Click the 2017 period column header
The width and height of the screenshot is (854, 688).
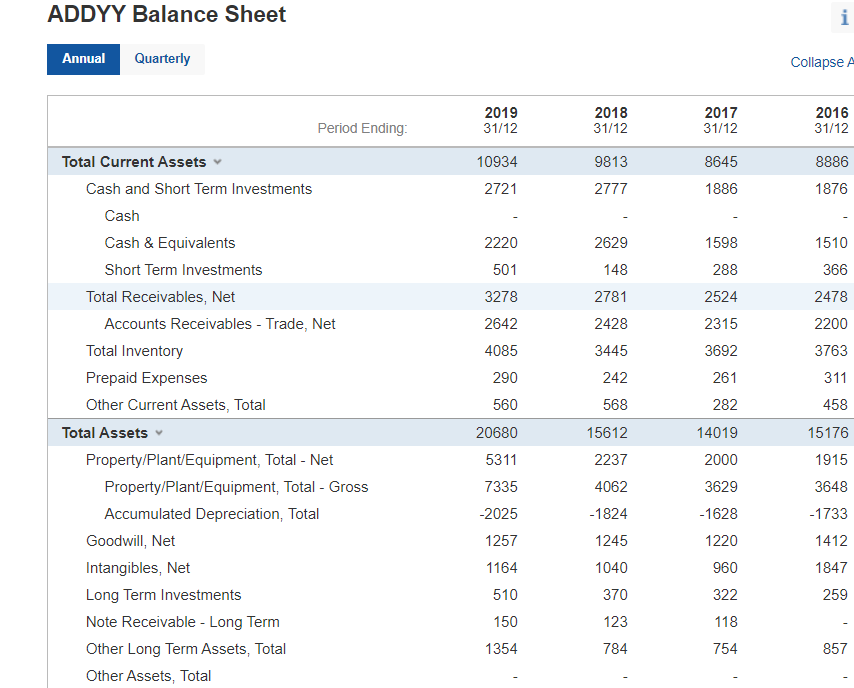(721, 120)
